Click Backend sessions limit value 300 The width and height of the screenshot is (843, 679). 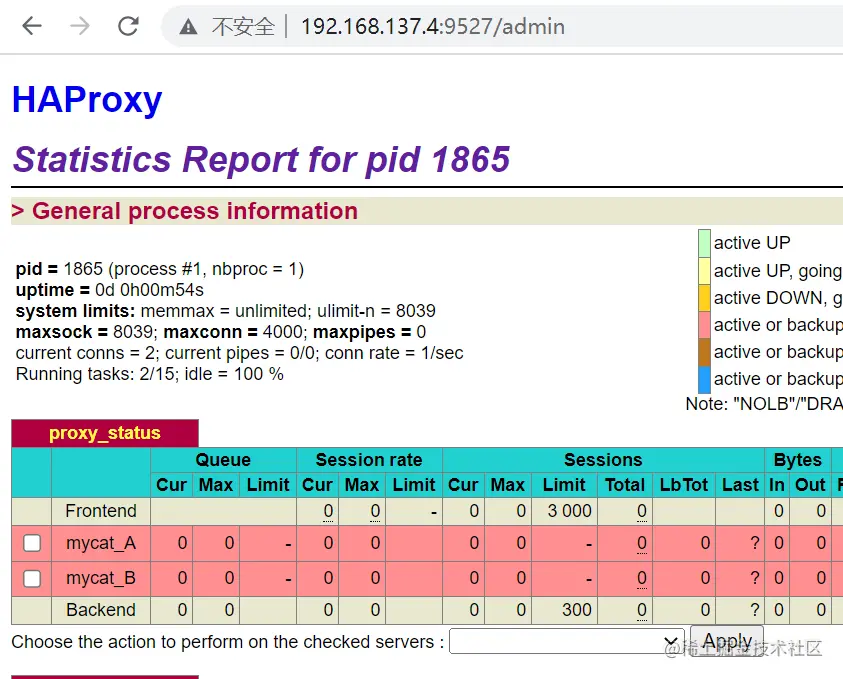click(x=576, y=610)
